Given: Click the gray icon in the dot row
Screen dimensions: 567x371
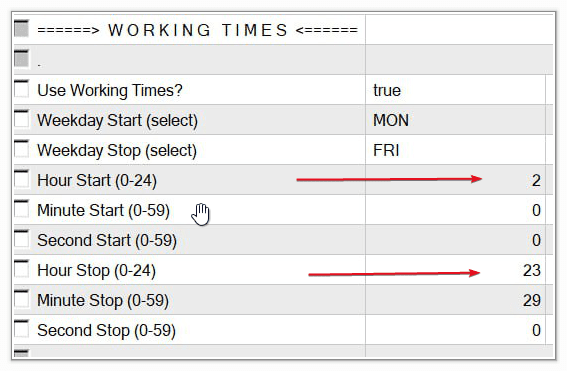Looking at the screenshot, I should 21,59.
